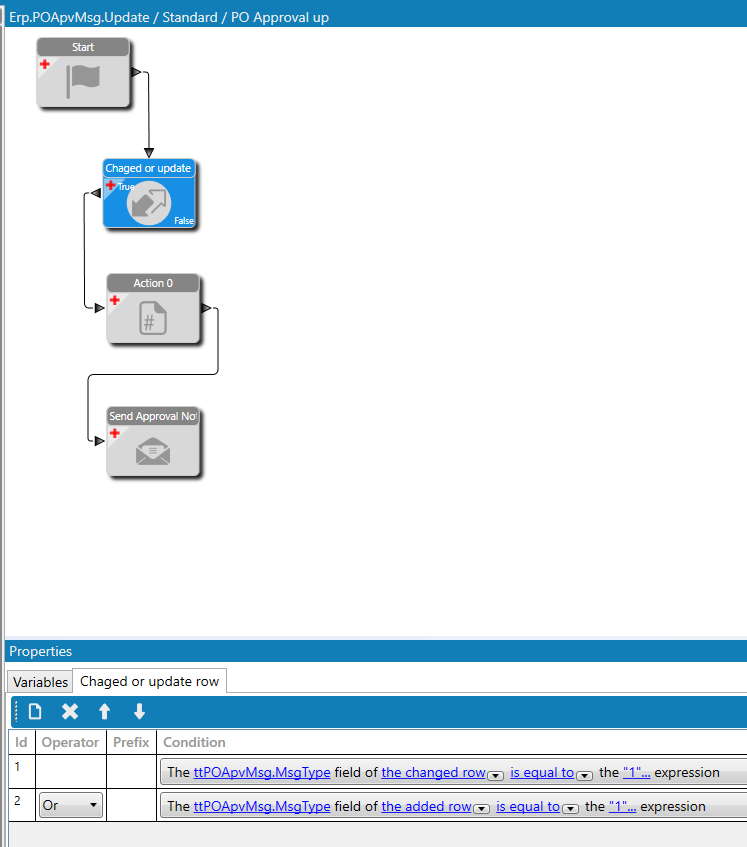Delete condition with the X icon
Screen dimensions: 747x847
[x=70, y=711]
